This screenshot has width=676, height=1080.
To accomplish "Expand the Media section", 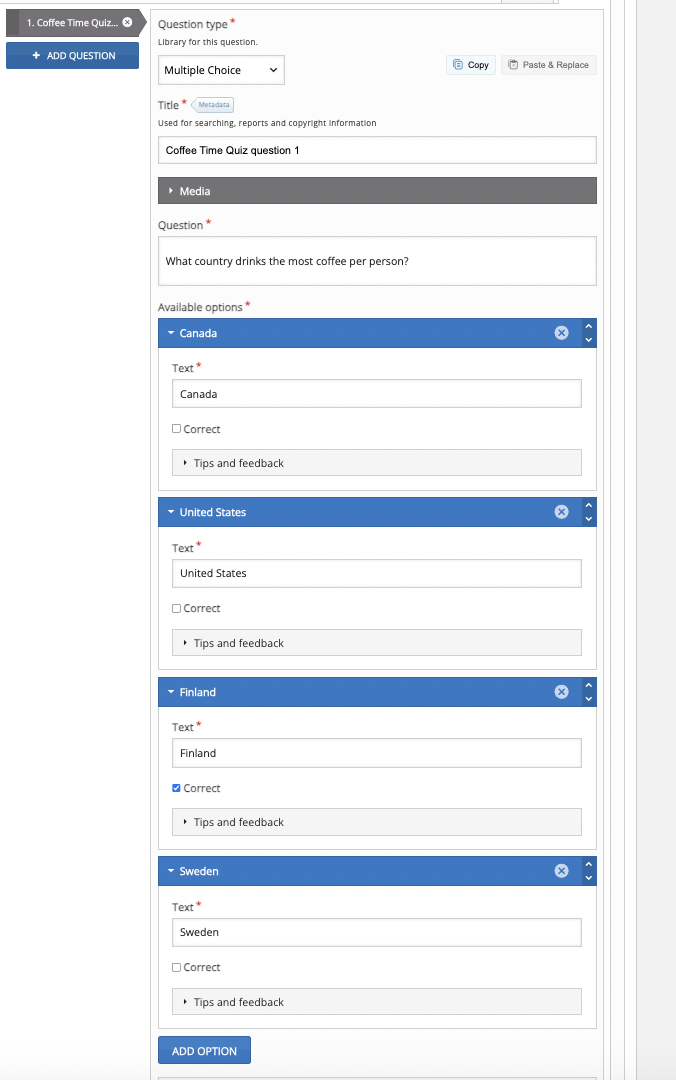I will pyautogui.click(x=377, y=191).
